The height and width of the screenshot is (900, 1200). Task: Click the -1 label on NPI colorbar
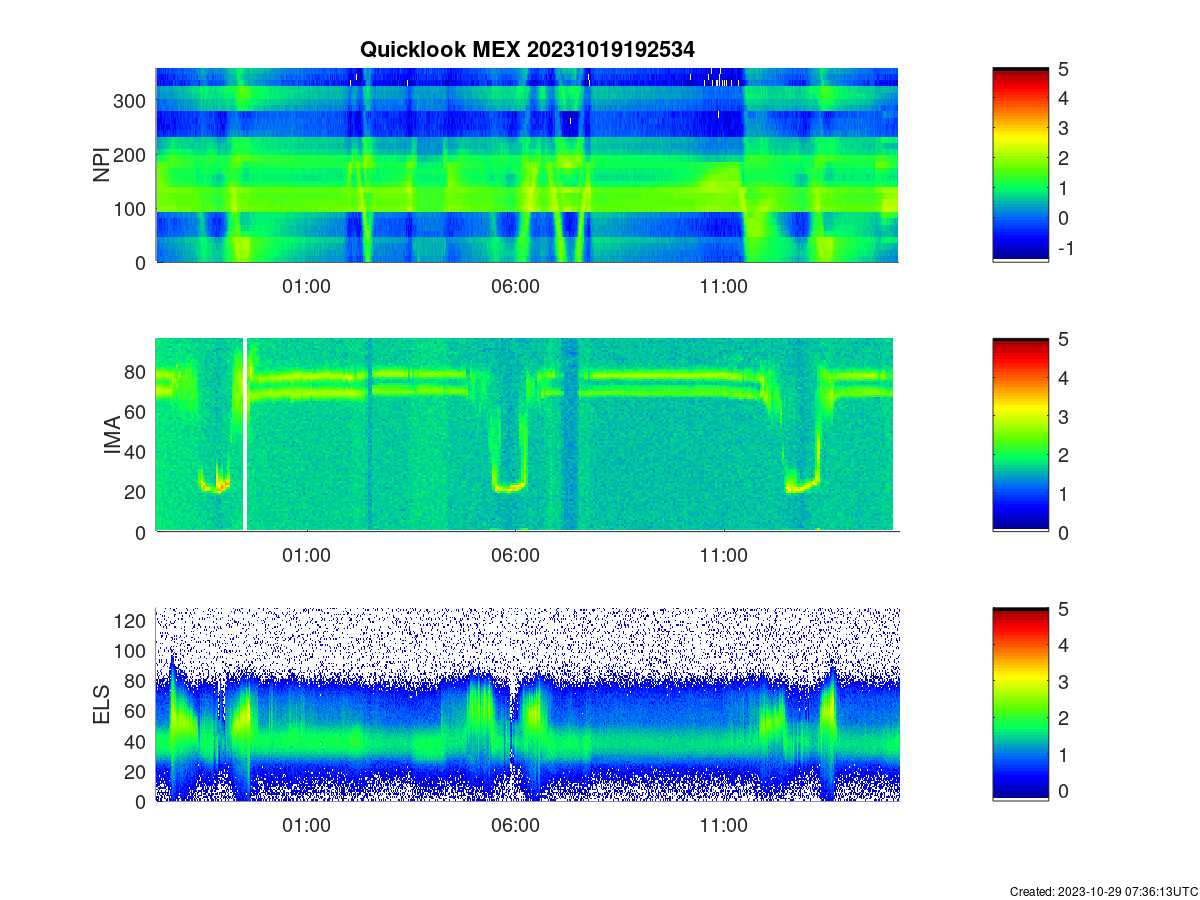1065,248
